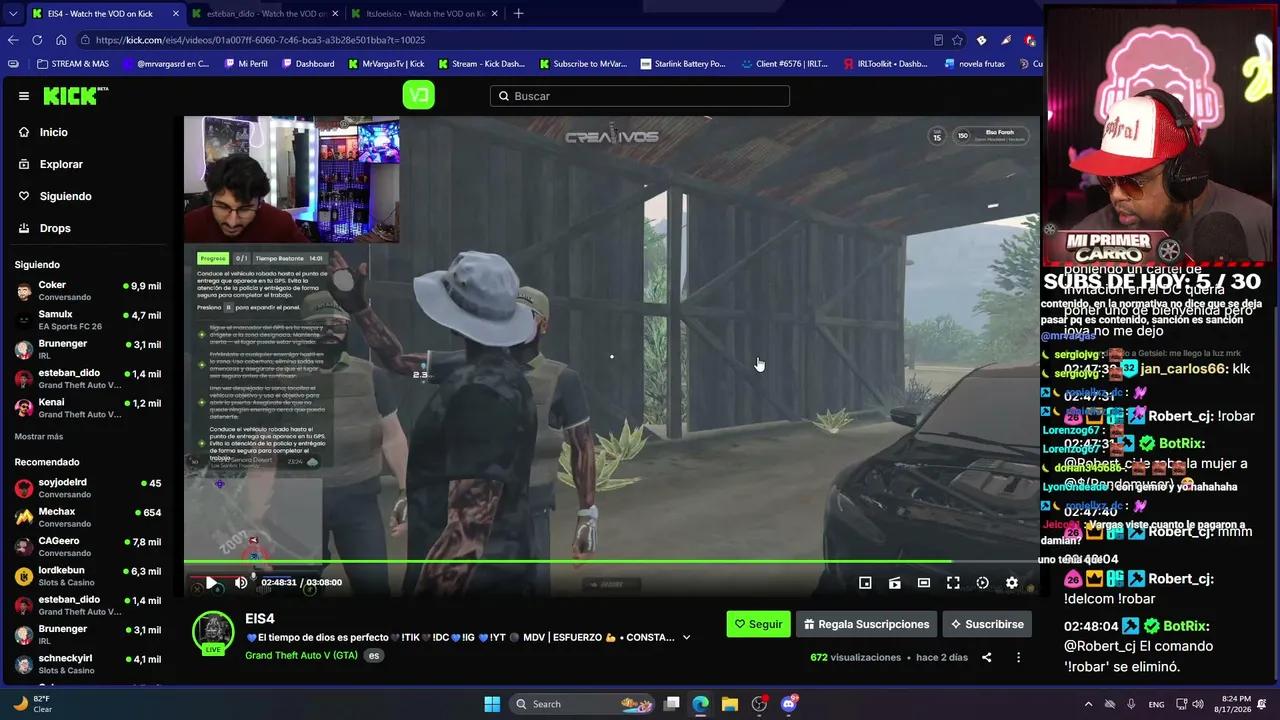Follow EIS4 with the Seguir button
Image resolution: width=1280 pixels, height=720 pixels.
[758, 624]
